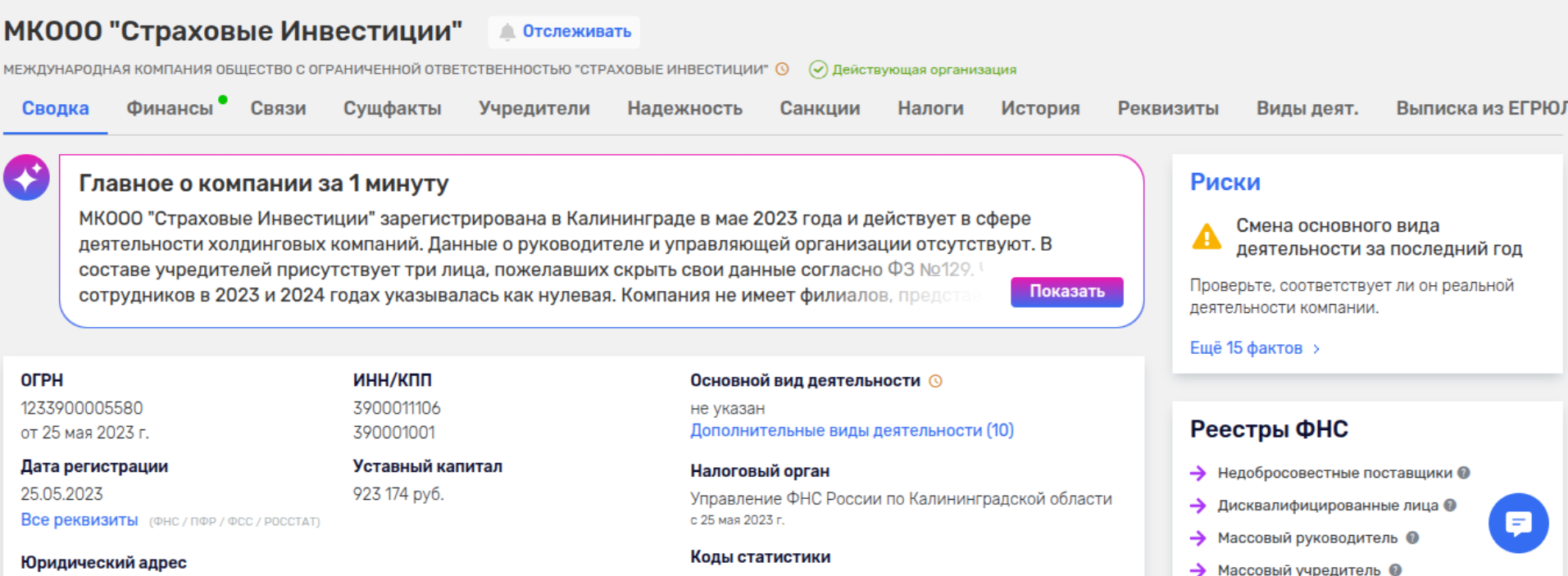Click the Действующая организация status text
Screen dimensions: 1568x576
click(925, 70)
